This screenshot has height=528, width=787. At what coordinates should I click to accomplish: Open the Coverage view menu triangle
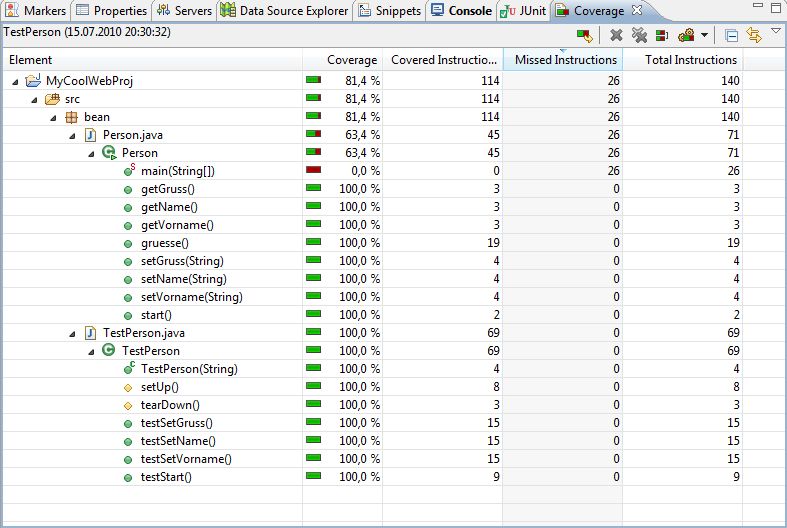coord(776,32)
